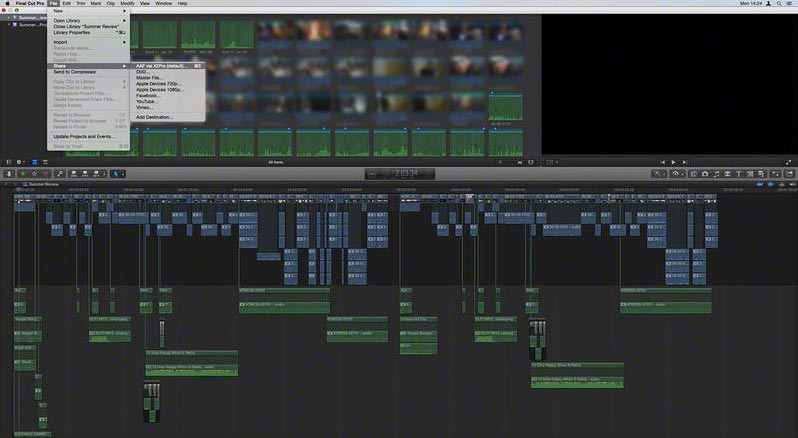Share to Facebook from submenu

click(167, 96)
